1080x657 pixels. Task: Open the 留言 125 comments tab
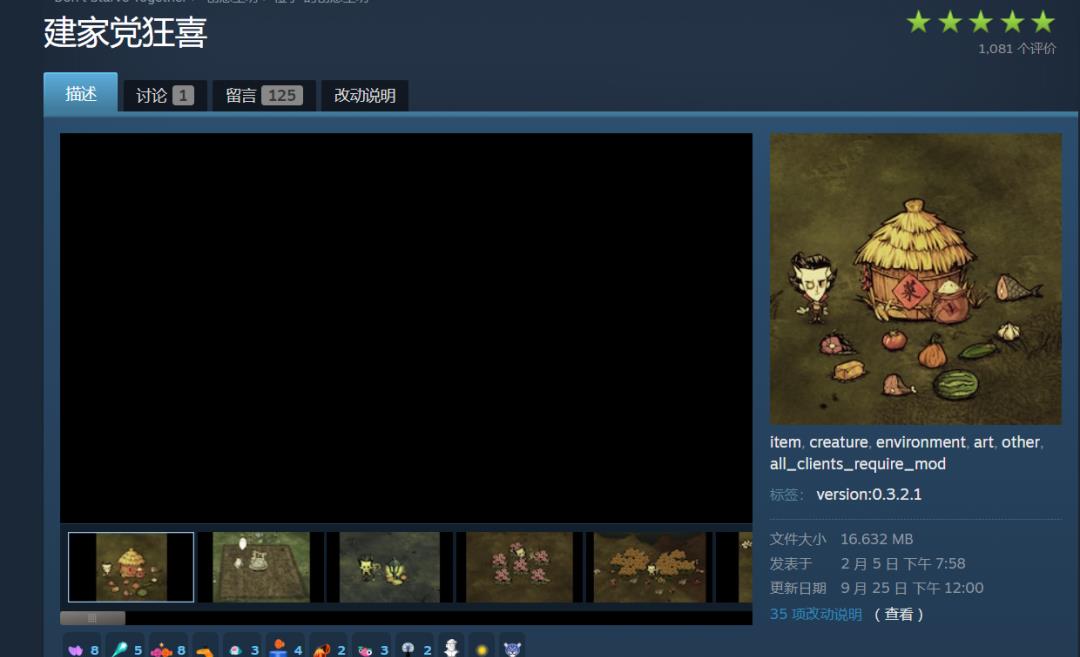(263, 96)
